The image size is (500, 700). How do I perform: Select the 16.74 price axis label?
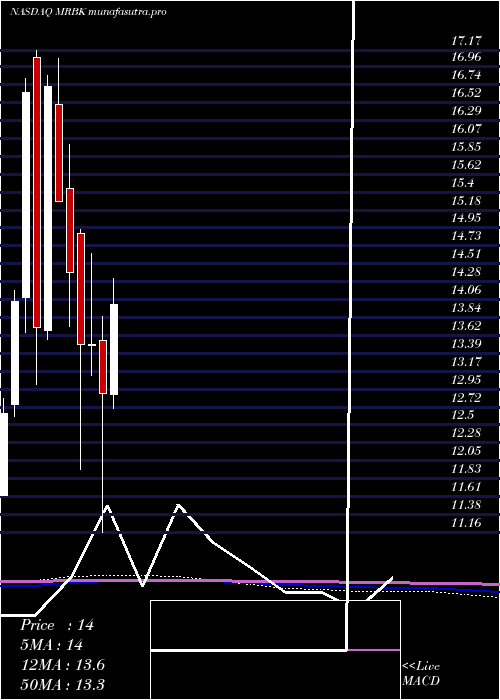(466, 75)
